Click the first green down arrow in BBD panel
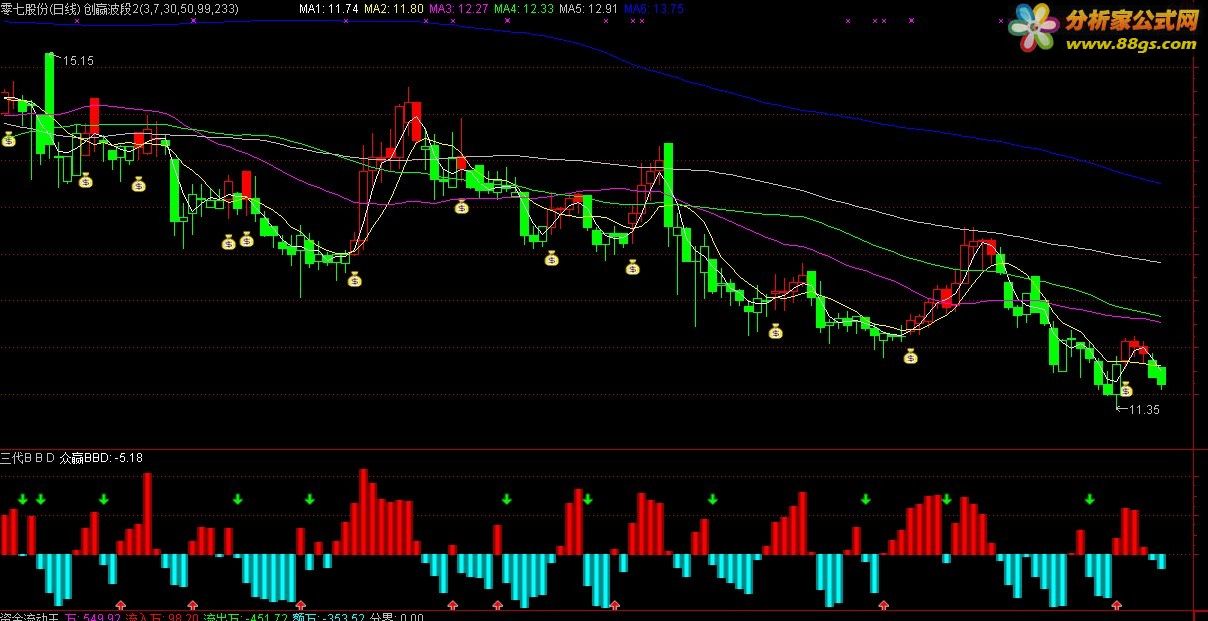 click(x=22, y=498)
